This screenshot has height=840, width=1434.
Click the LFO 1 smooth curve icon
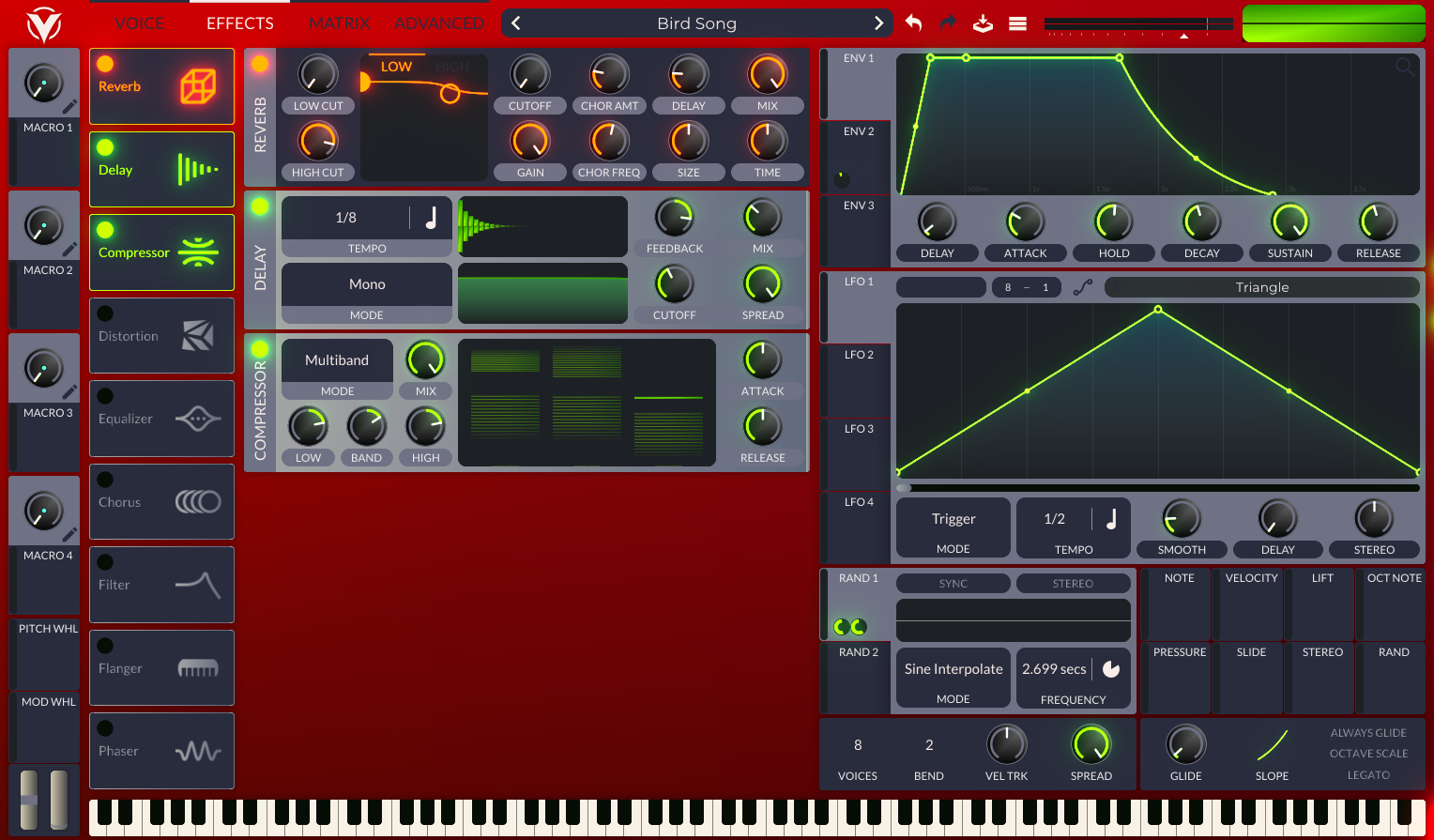(x=1083, y=287)
